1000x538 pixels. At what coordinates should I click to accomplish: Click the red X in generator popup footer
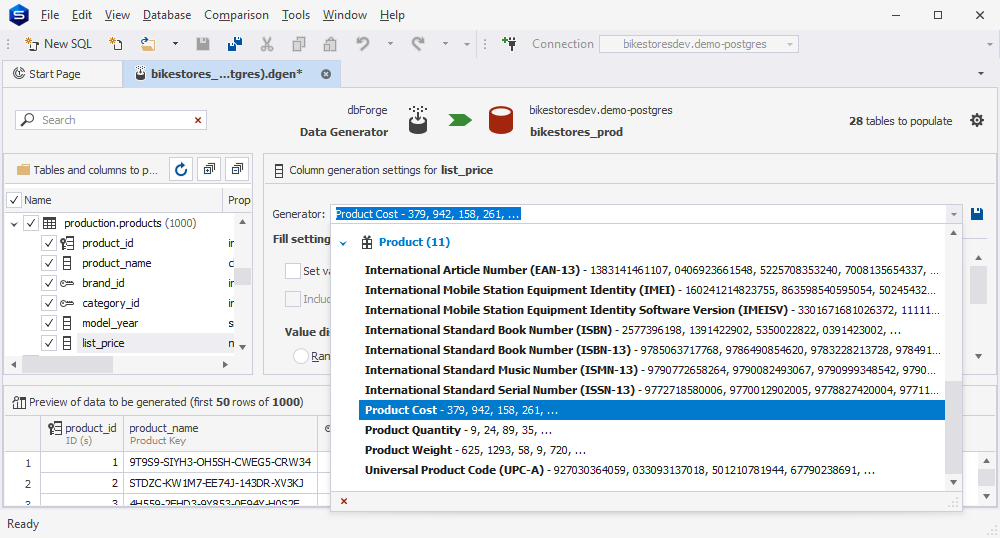pyautogui.click(x=344, y=501)
